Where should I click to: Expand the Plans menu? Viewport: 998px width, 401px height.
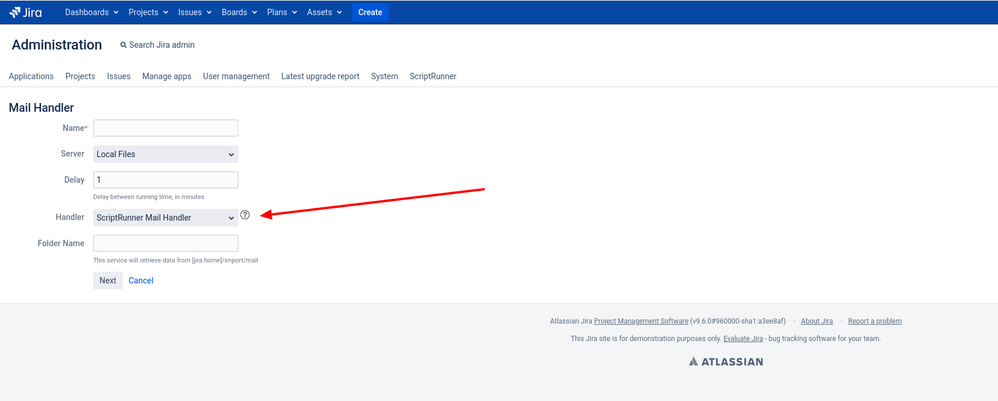click(282, 12)
